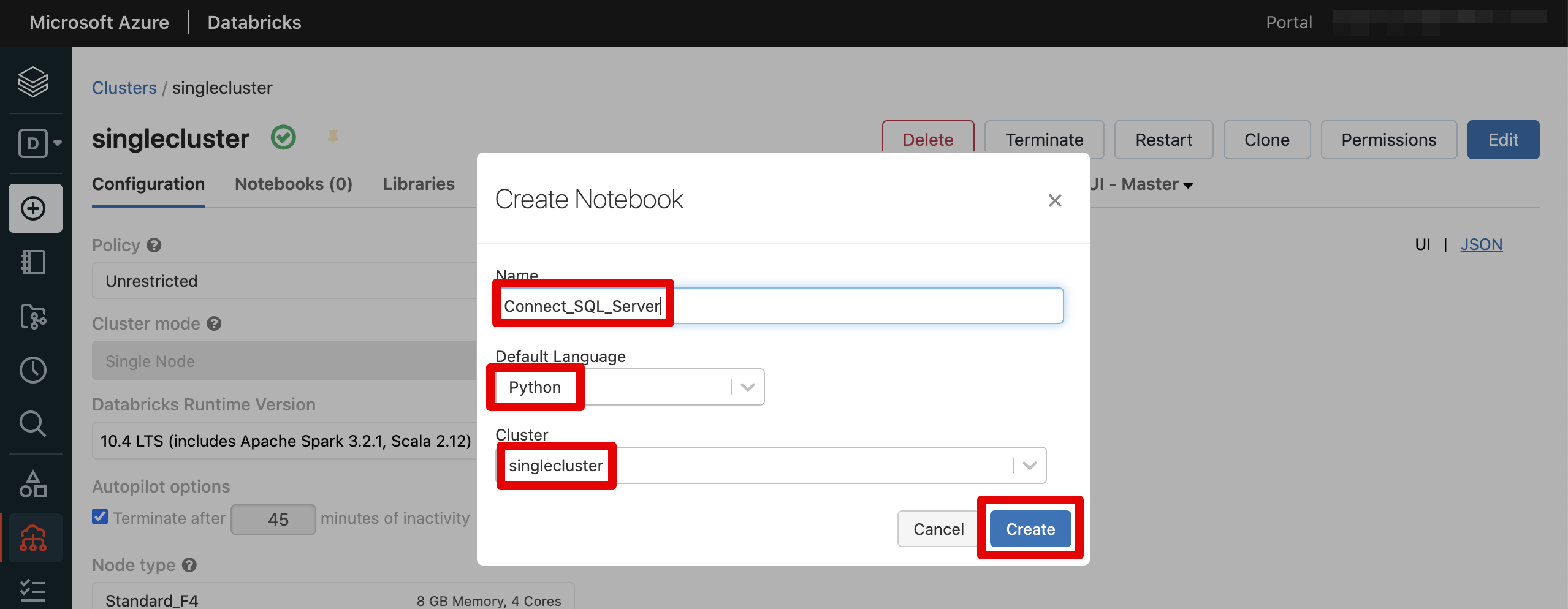1568x609 pixels.
Task: Open the Repos icon in sidebar
Action: [x=33, y=317]
